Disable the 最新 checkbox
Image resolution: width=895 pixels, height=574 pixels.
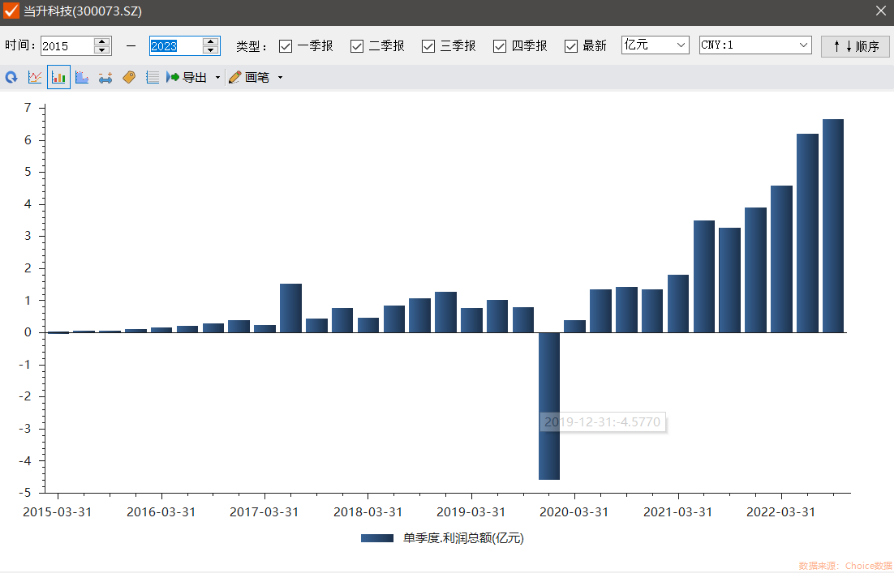pos(572,46)
